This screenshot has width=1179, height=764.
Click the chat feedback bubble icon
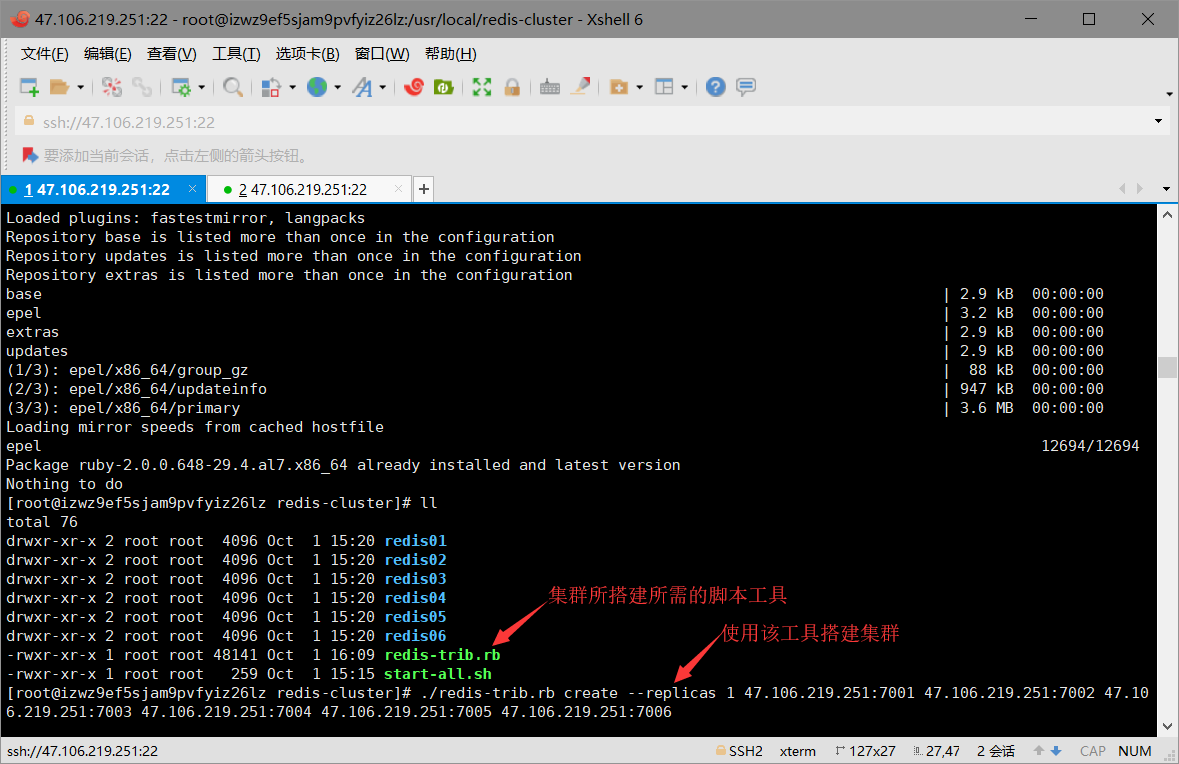click(x=746, y=87)
